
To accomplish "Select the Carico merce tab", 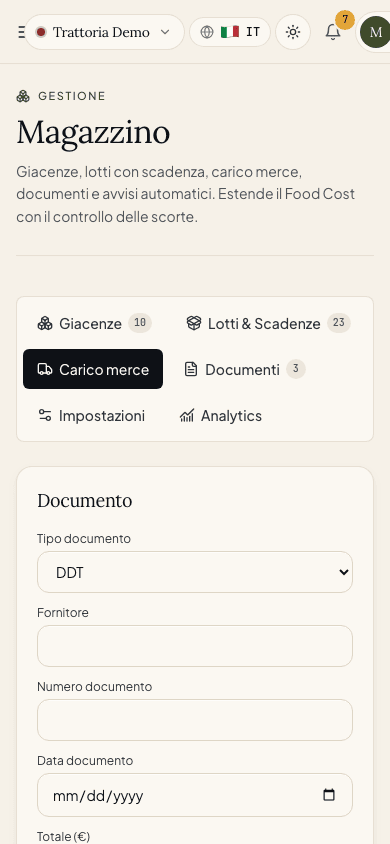I will (x=93, y=369).
